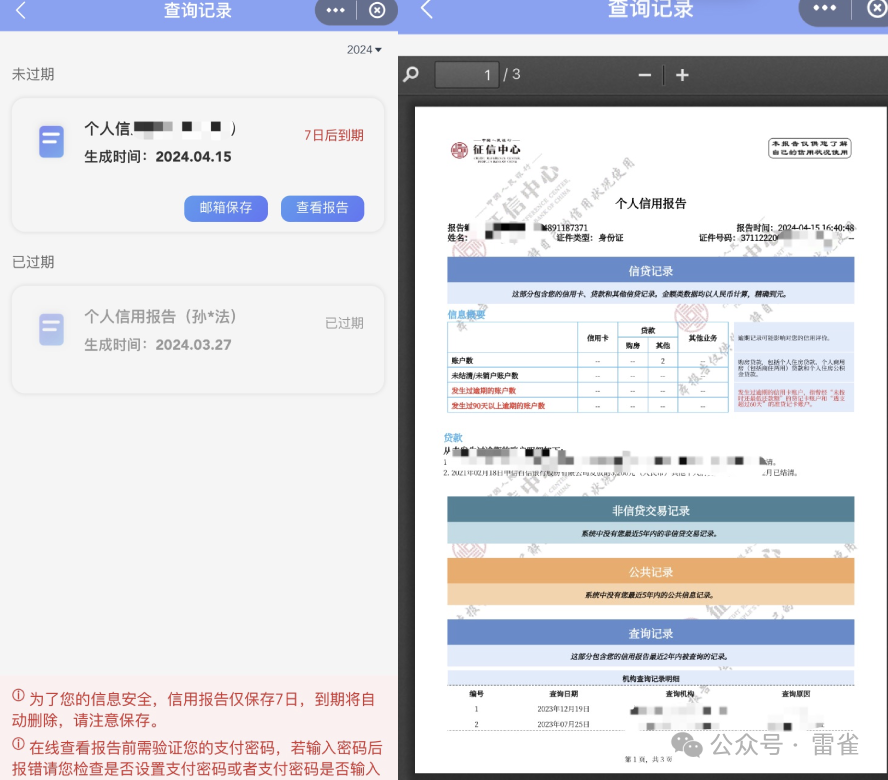Click the 发生过逾期的账户数 row label
This screenshot has width=888, height=780.
click(x=483, y=391)
